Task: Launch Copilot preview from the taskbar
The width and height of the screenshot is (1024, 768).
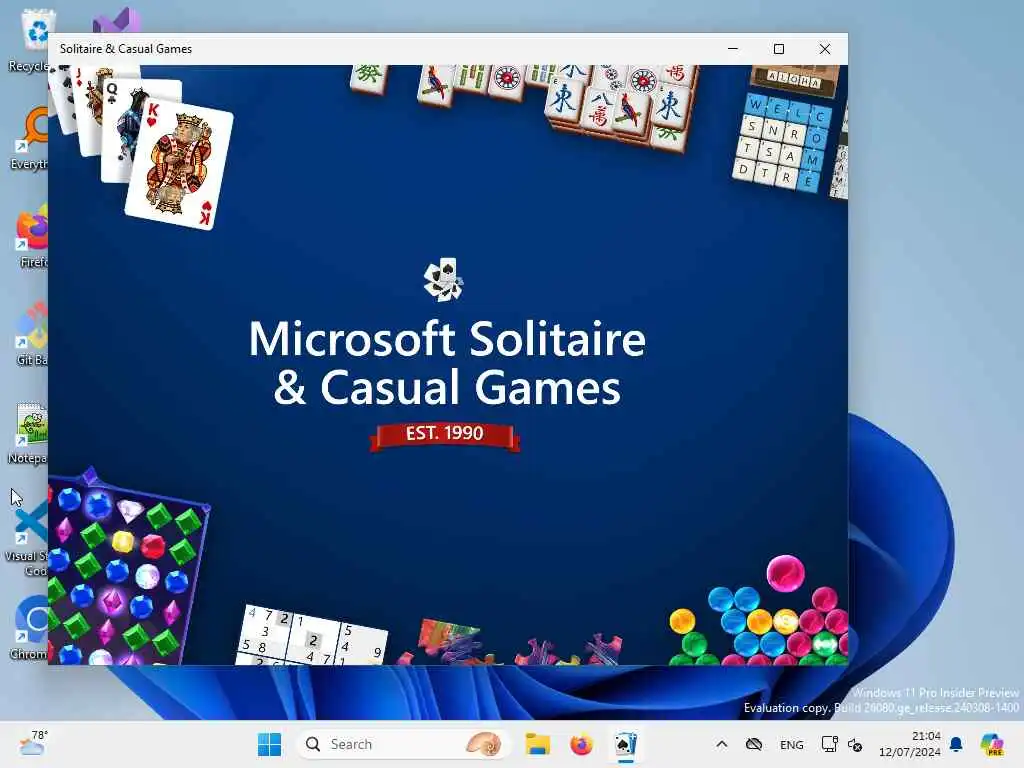Action: click(992, 744)
